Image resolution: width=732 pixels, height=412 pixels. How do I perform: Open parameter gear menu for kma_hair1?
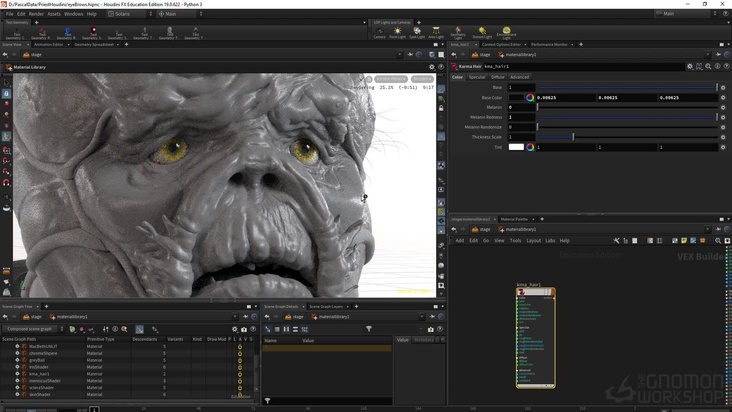[x=690, y=67]
